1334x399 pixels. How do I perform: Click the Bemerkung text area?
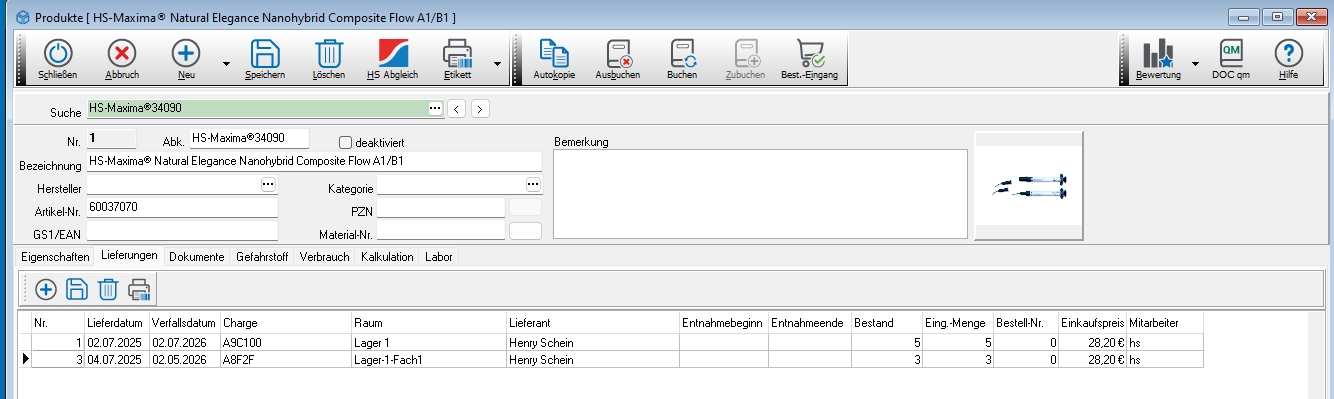click(760, 194)
